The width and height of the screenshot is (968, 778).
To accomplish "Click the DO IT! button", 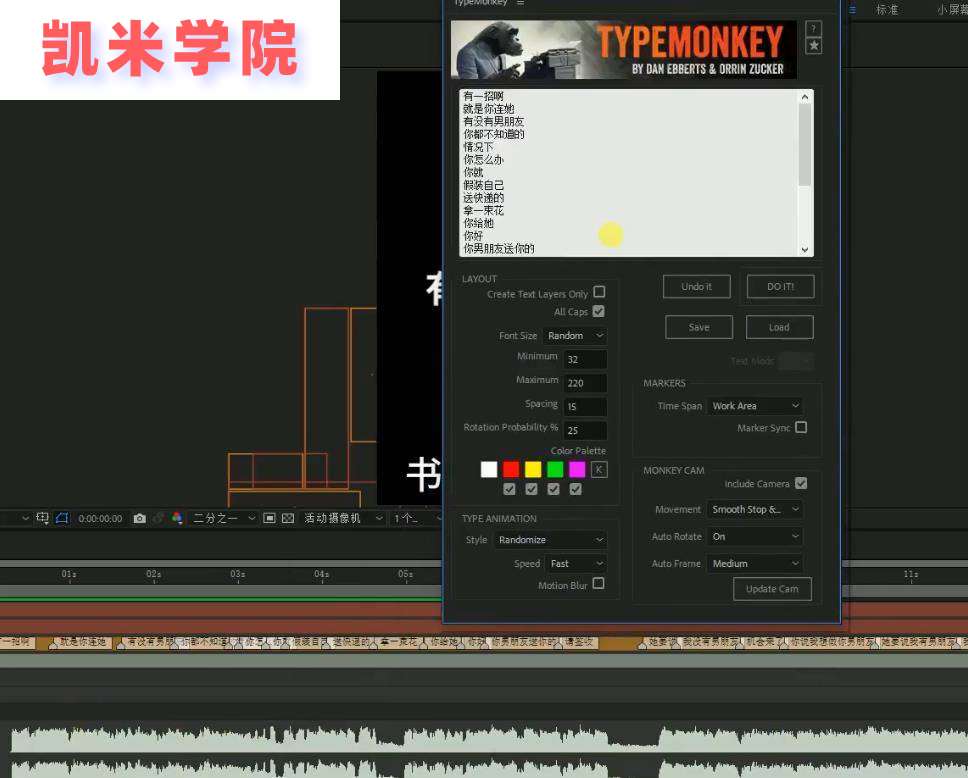I will [780, 287].
